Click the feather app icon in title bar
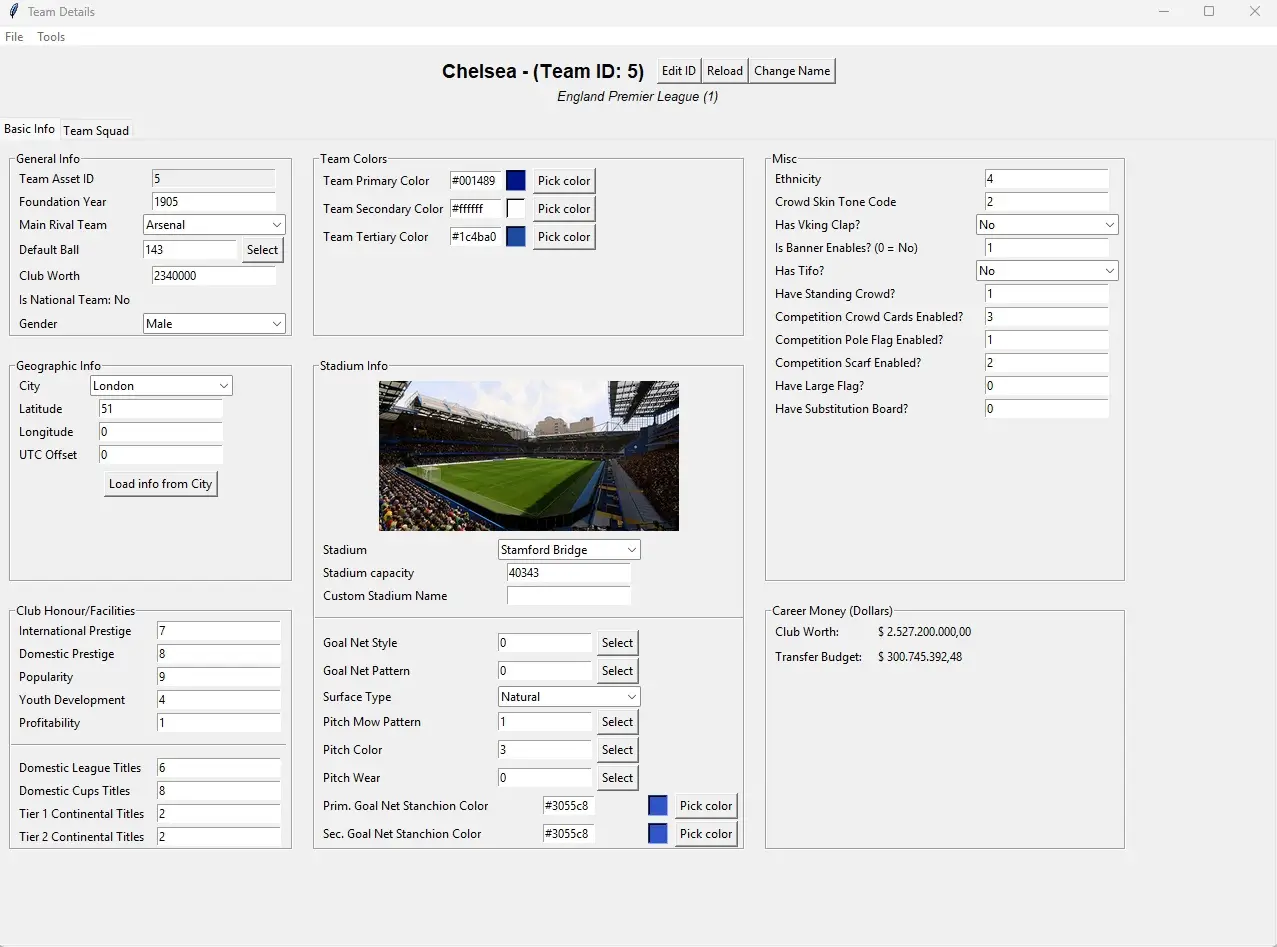This screenshot has width=1277, height=947. click(x=13, y=12)
